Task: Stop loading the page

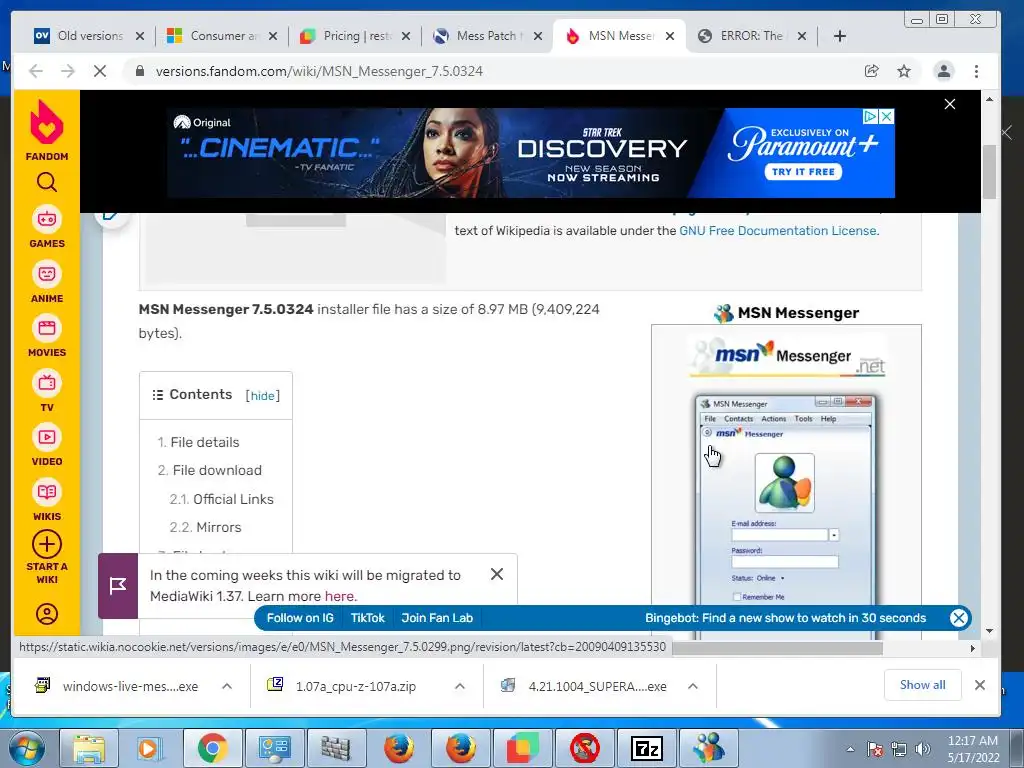Action: pyautogui.click(x=100, y=71)
